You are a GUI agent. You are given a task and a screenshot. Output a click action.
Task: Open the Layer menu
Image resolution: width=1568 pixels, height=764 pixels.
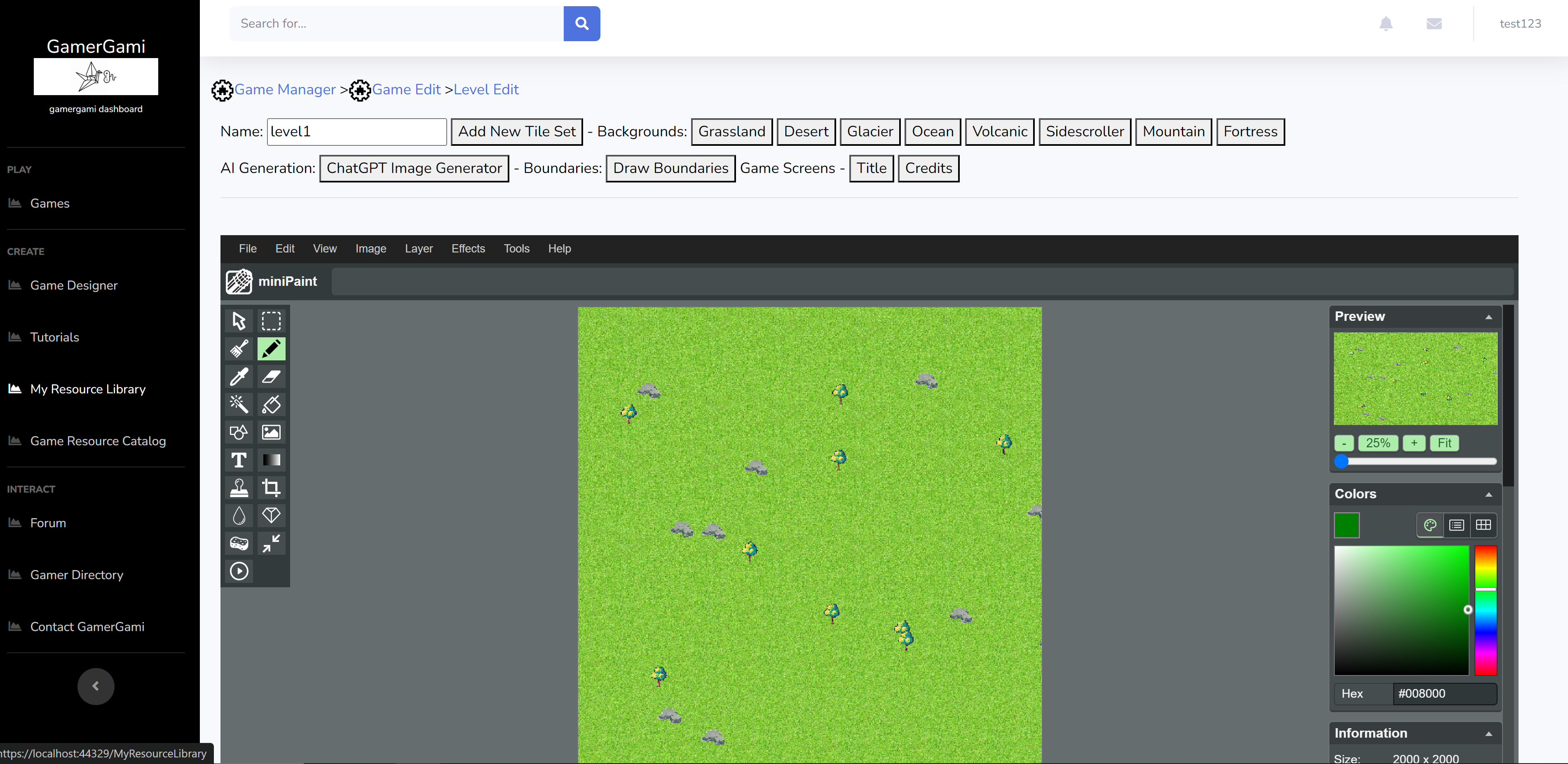point(418,249)
